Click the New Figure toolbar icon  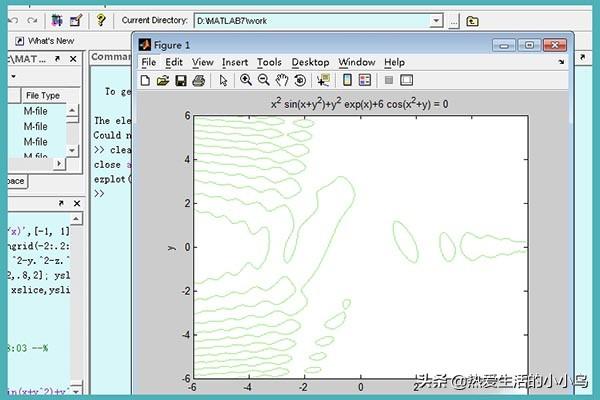click(x=146, y=80)
